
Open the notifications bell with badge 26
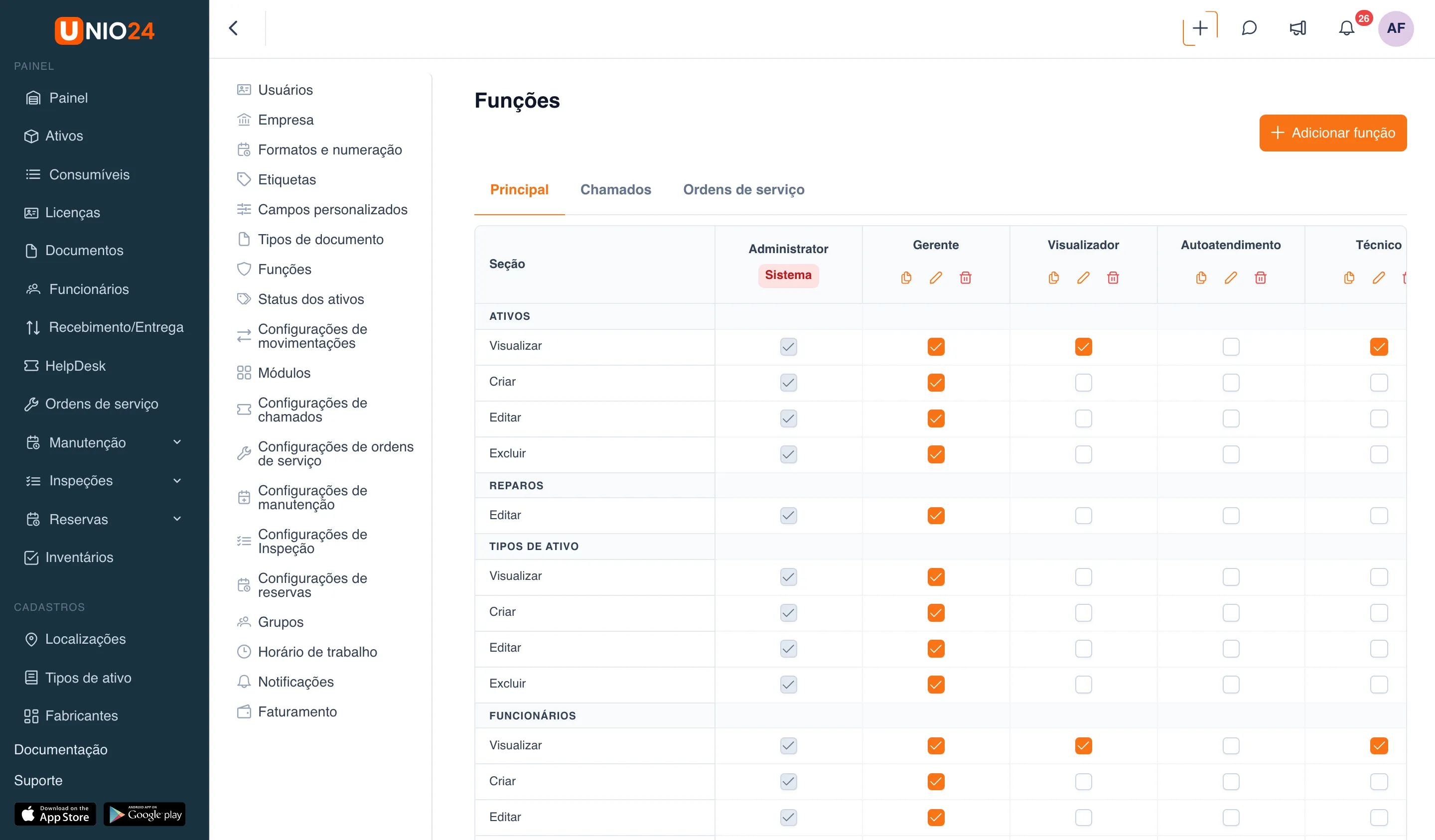pyautogui.click(x=1347, y=28)
